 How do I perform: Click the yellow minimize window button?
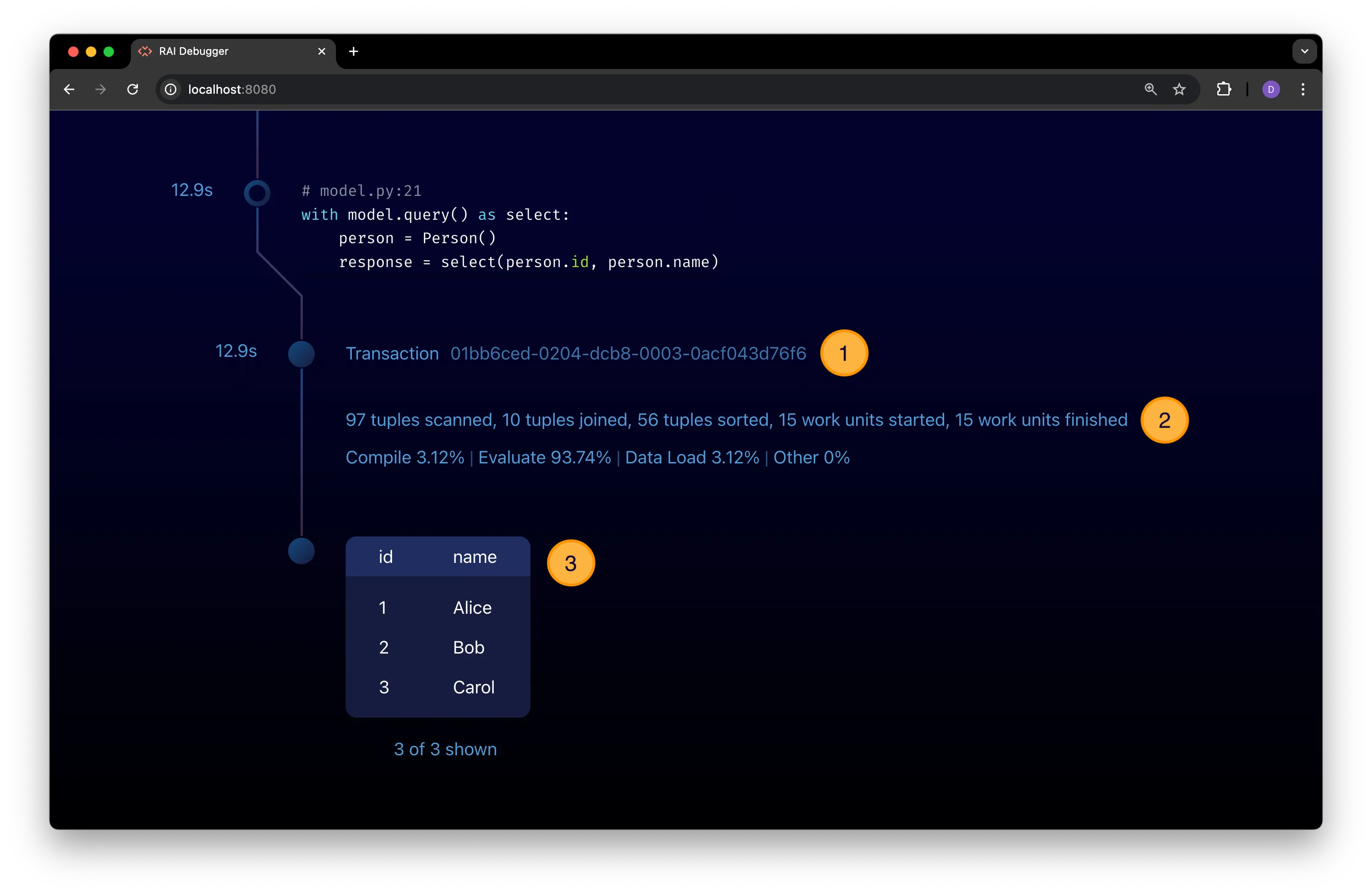[x=91, y=51]
